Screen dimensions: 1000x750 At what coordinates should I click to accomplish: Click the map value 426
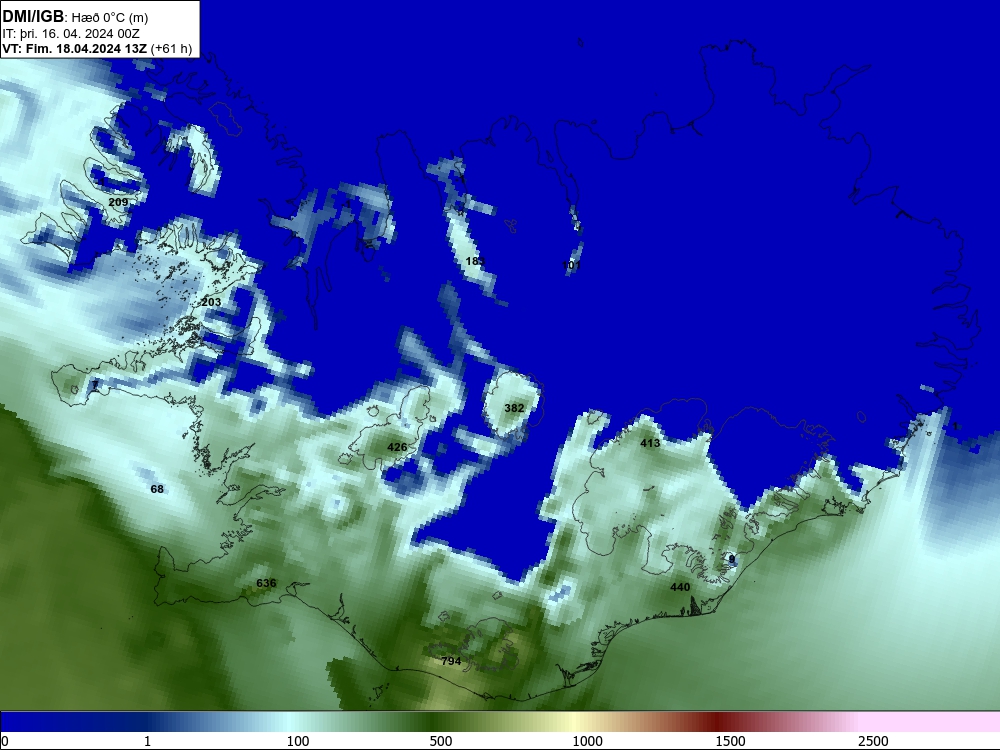[397, 447]
